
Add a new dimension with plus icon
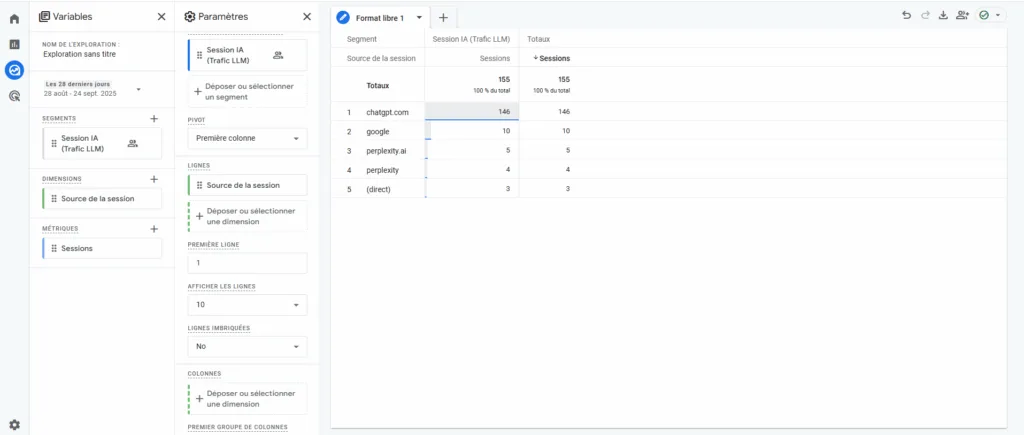coord(154,179)
